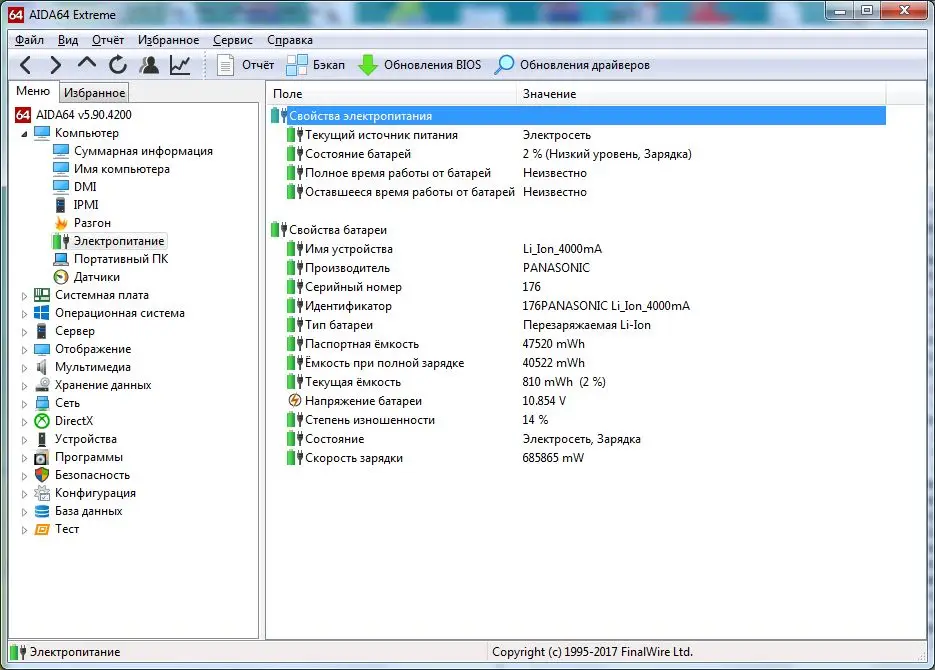Expand the Отображение tree node
This screenshot has height=670, width=935.
[24, 350]
